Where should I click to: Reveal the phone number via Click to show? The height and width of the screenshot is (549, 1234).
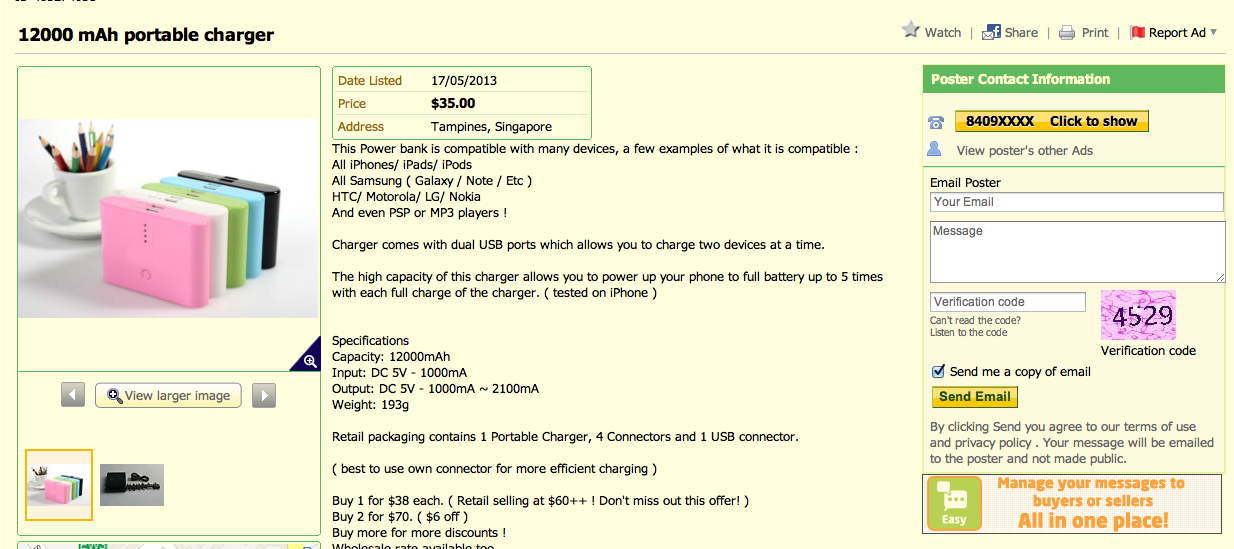1051,121
